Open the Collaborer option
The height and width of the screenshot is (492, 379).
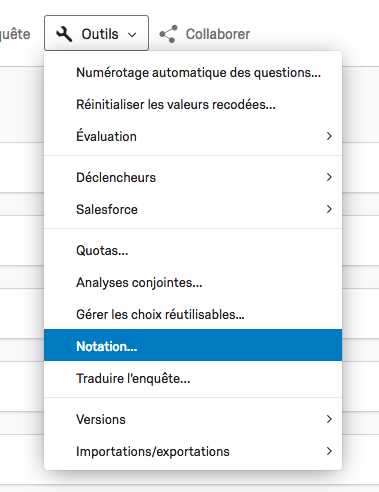tap(204, 34)
